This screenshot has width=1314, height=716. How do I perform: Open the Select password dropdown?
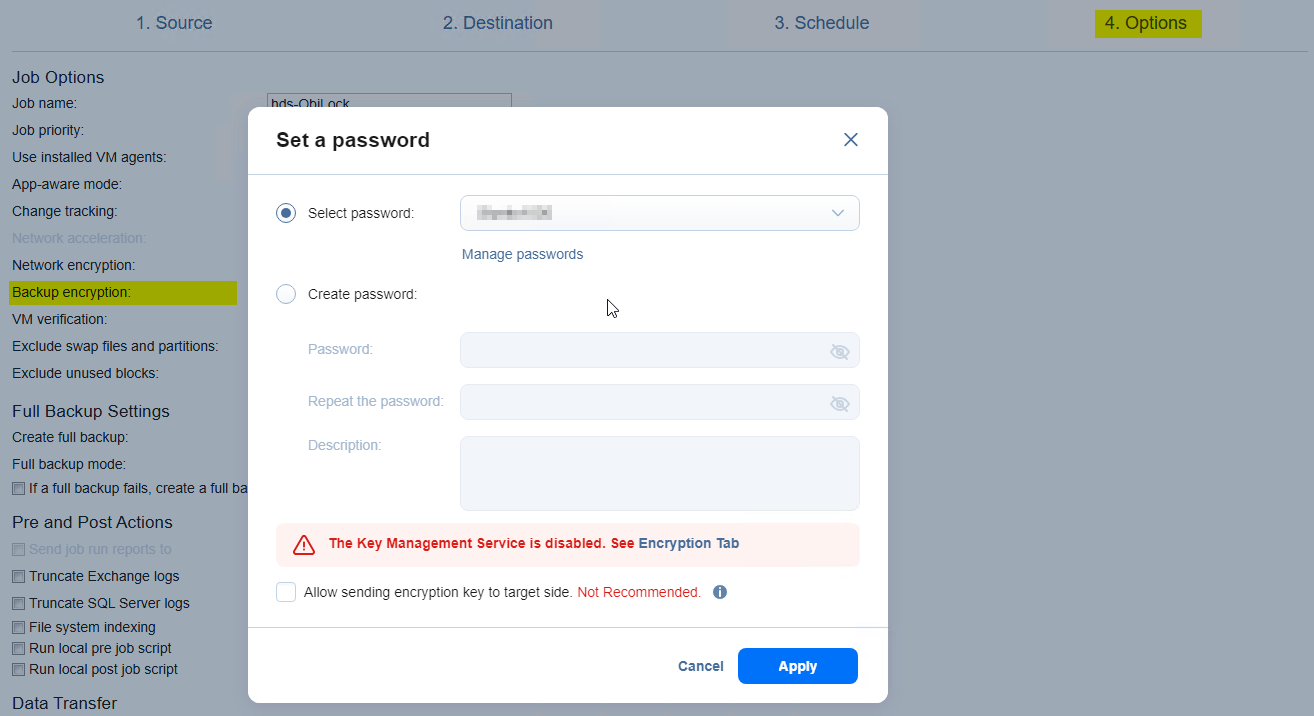pos(660,213)
